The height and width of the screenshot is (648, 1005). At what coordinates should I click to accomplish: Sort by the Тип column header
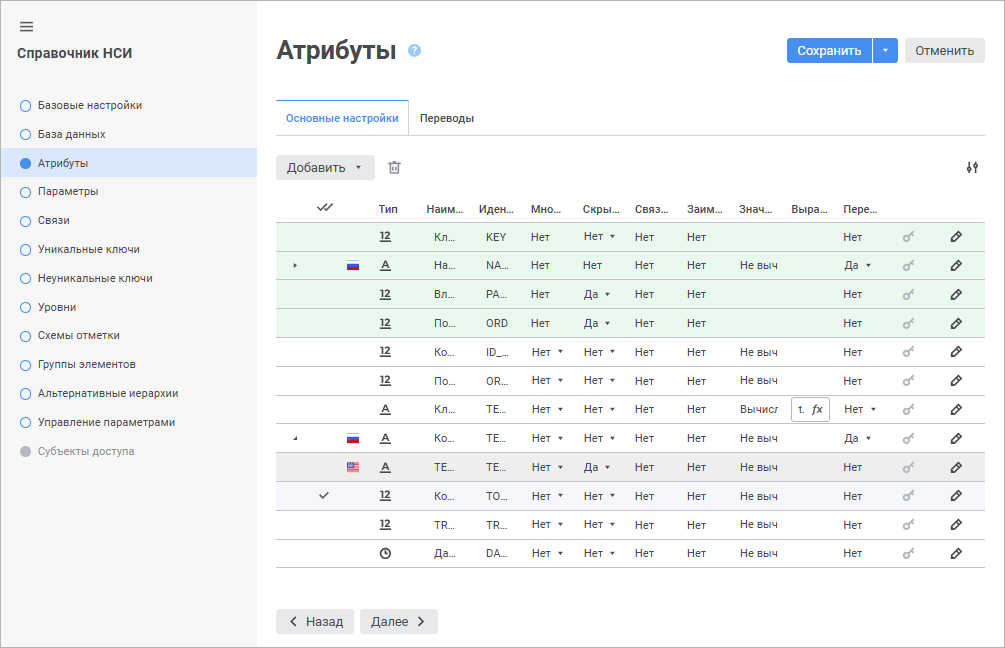pos(388,209)
